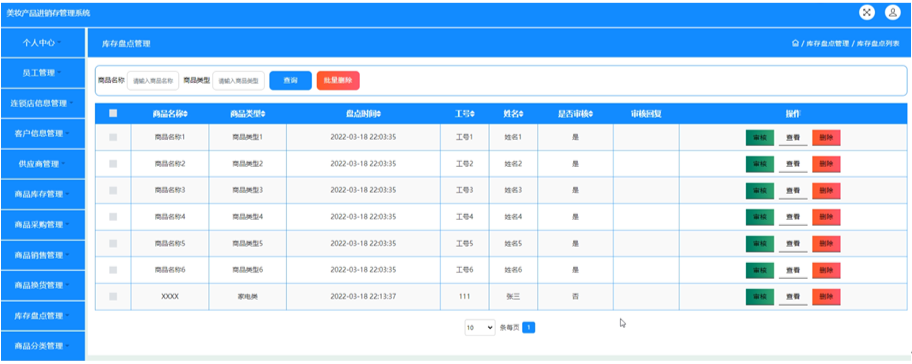Expand 连锁店信息管理 sidebar menu
The height and width of the screenshot is (364, 912).
43,104
